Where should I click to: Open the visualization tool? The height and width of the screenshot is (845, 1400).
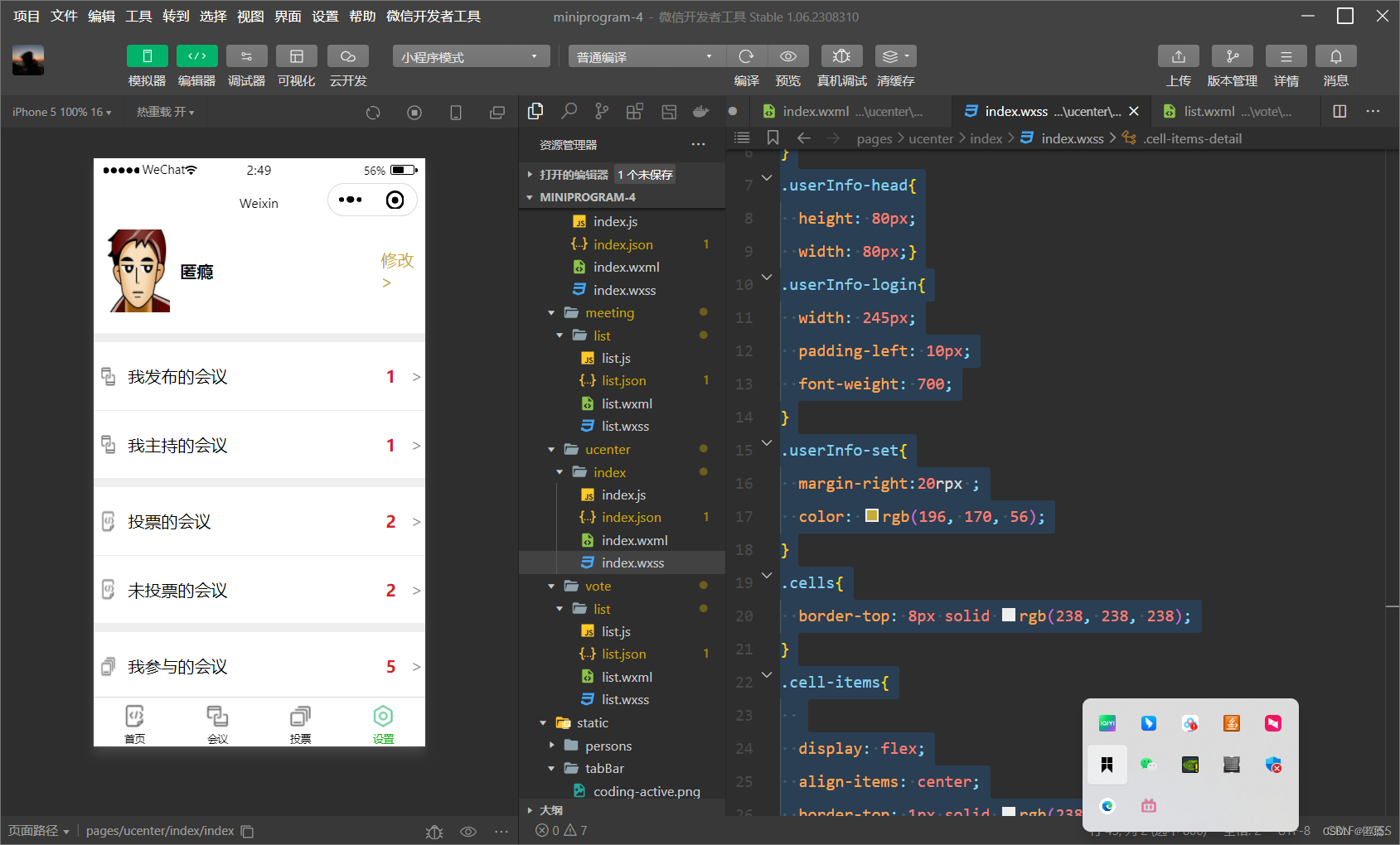[x=296, y=56]
